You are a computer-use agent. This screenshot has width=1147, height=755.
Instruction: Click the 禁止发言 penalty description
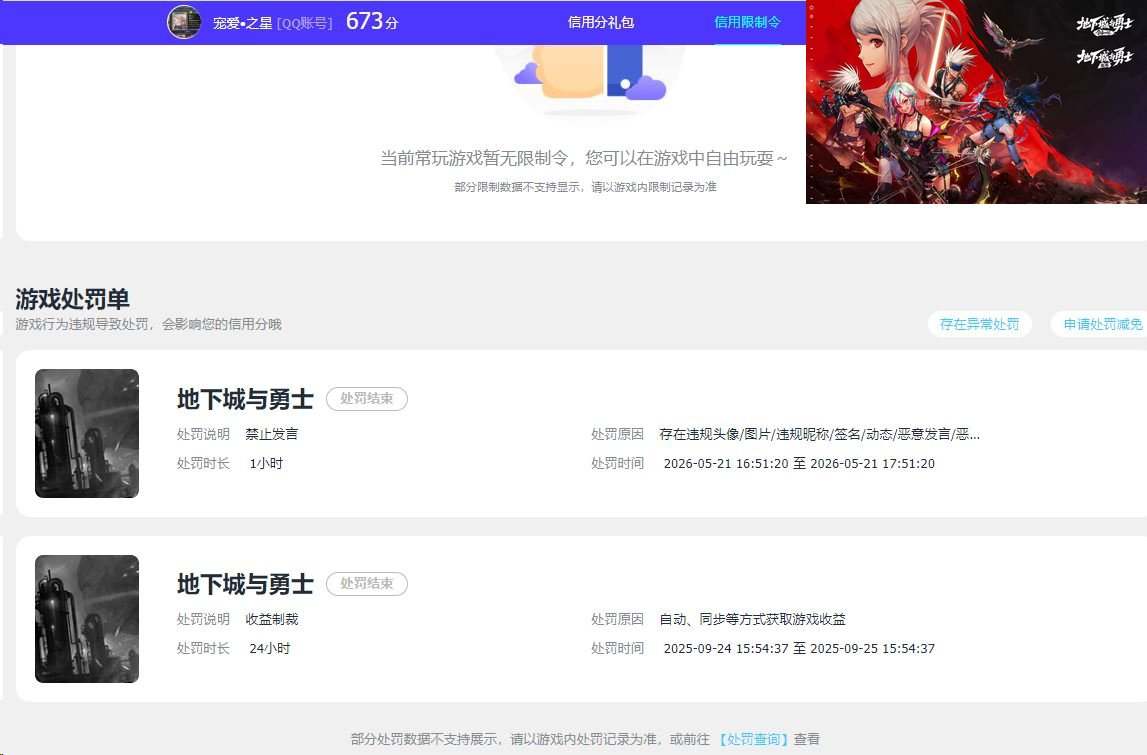[x=271, y=434]
